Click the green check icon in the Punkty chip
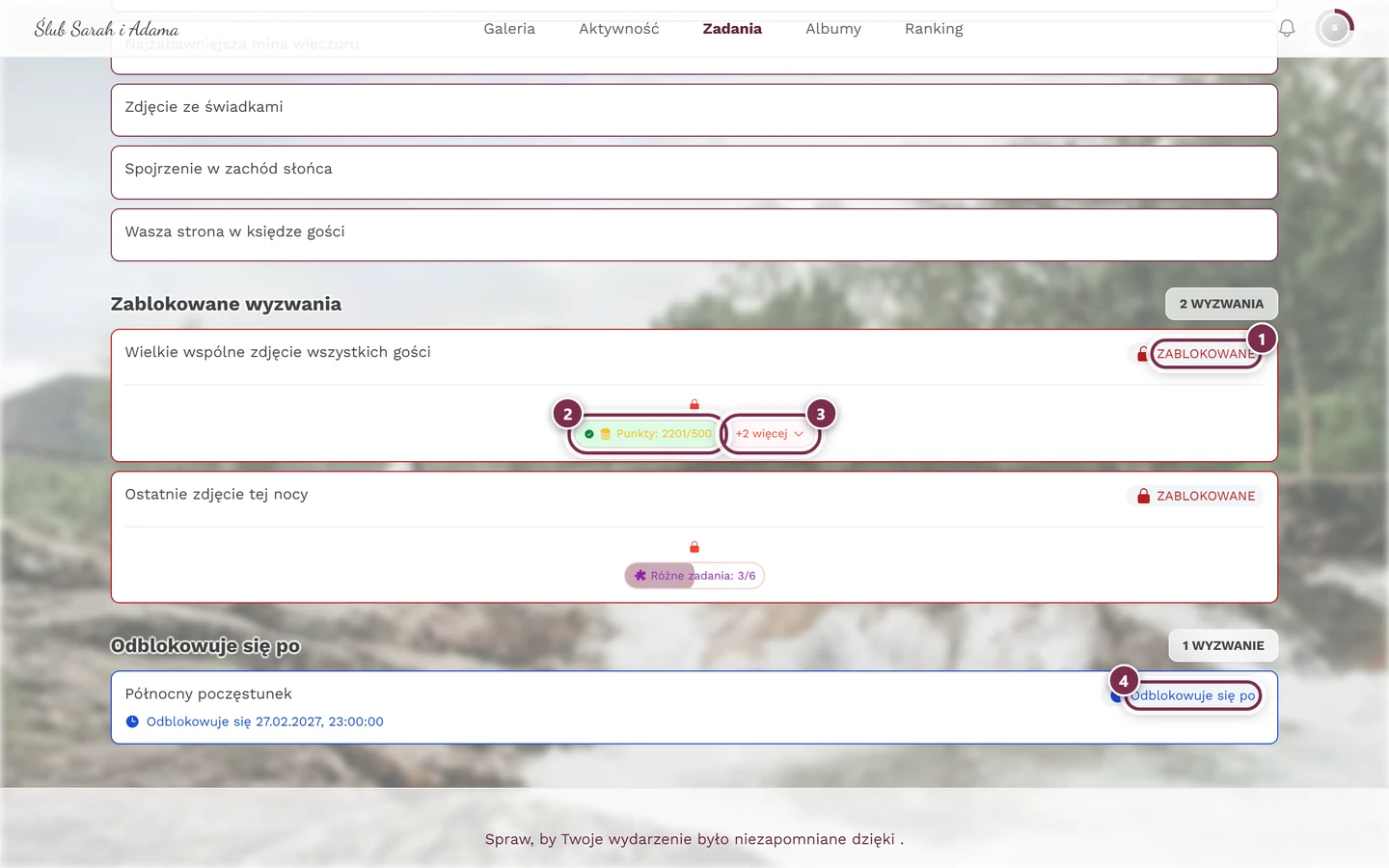 tap(589, 434)
